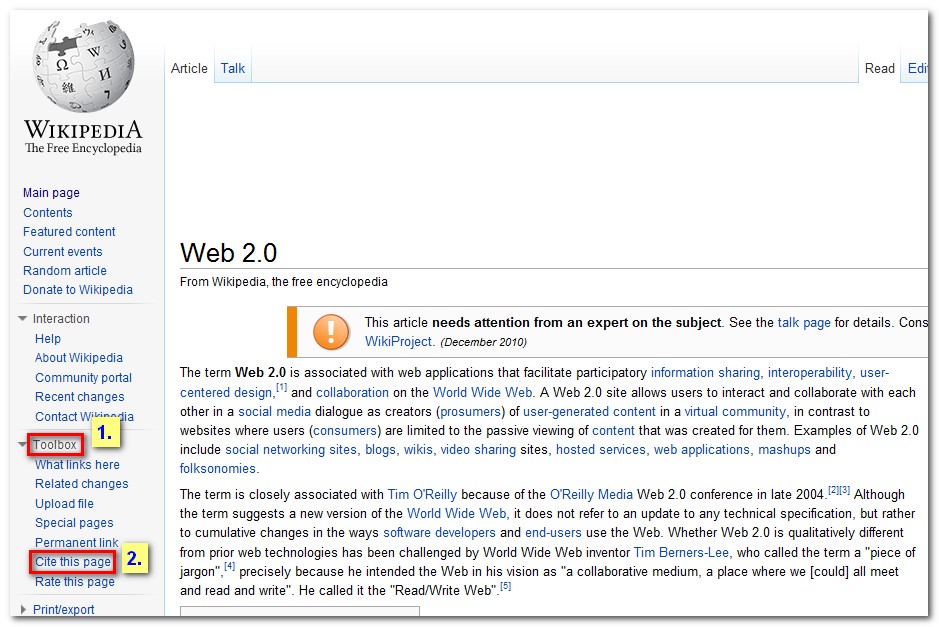Viewport: 939px width, 627px height.
Task: Open the wikis link
Action: (x=417, y=450)
